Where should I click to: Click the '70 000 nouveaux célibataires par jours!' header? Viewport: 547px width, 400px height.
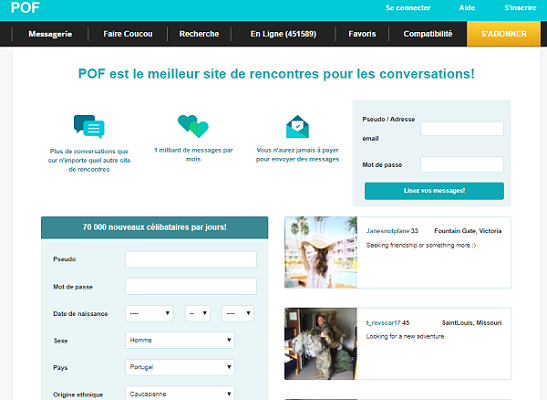tap(155, 227)
